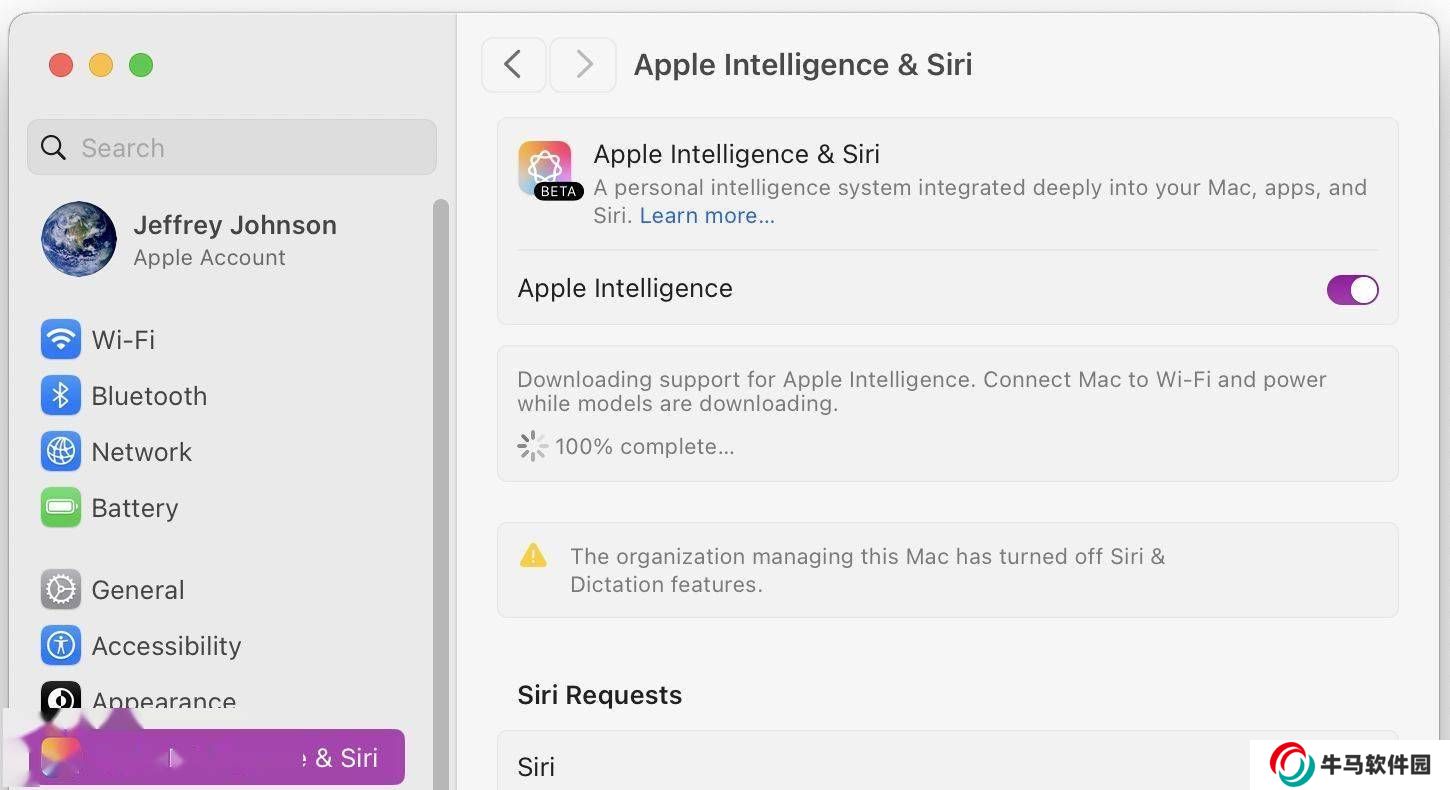
Task: Click the Earth profile picture
Action: [79, 239]
